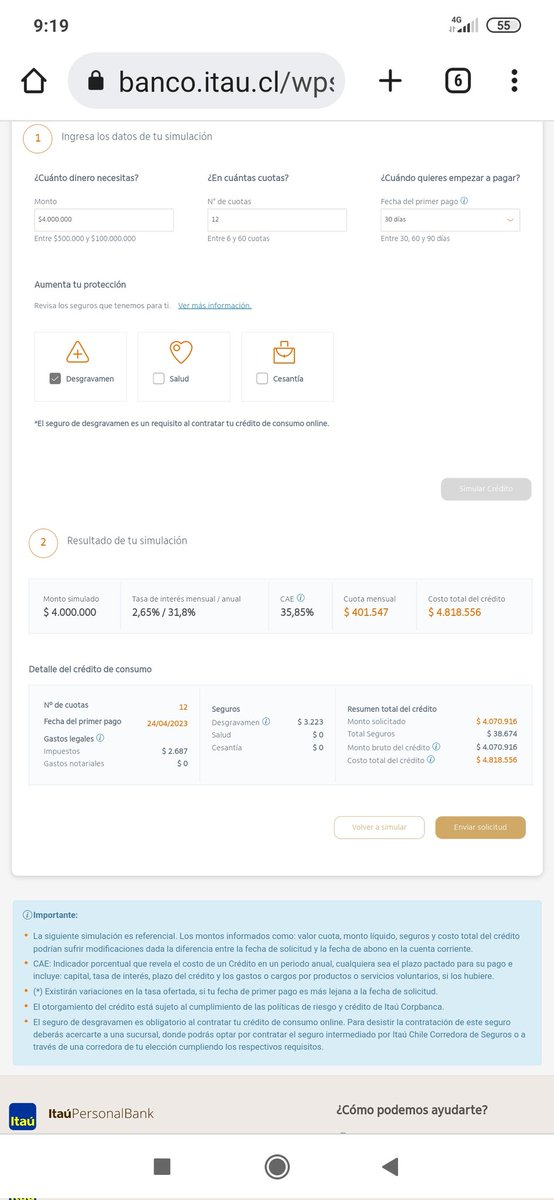The image size is (554, 1200).
Task: Tap the info icon next to CAE
Action: point(301,598)
